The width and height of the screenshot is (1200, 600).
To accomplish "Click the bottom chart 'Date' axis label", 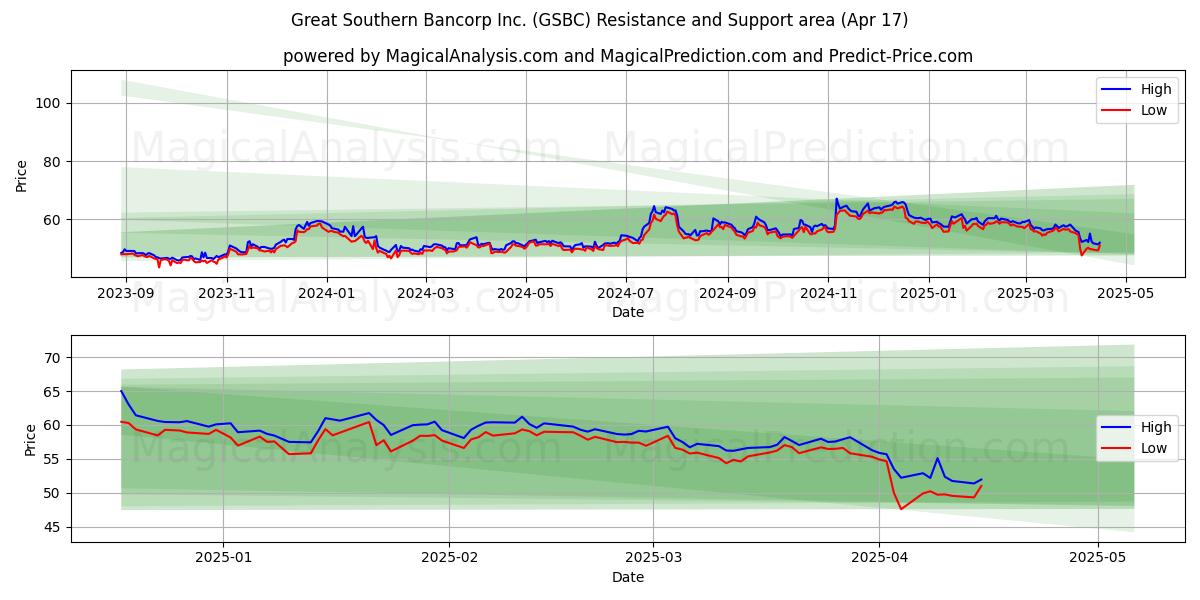I will tap(627, 577).
